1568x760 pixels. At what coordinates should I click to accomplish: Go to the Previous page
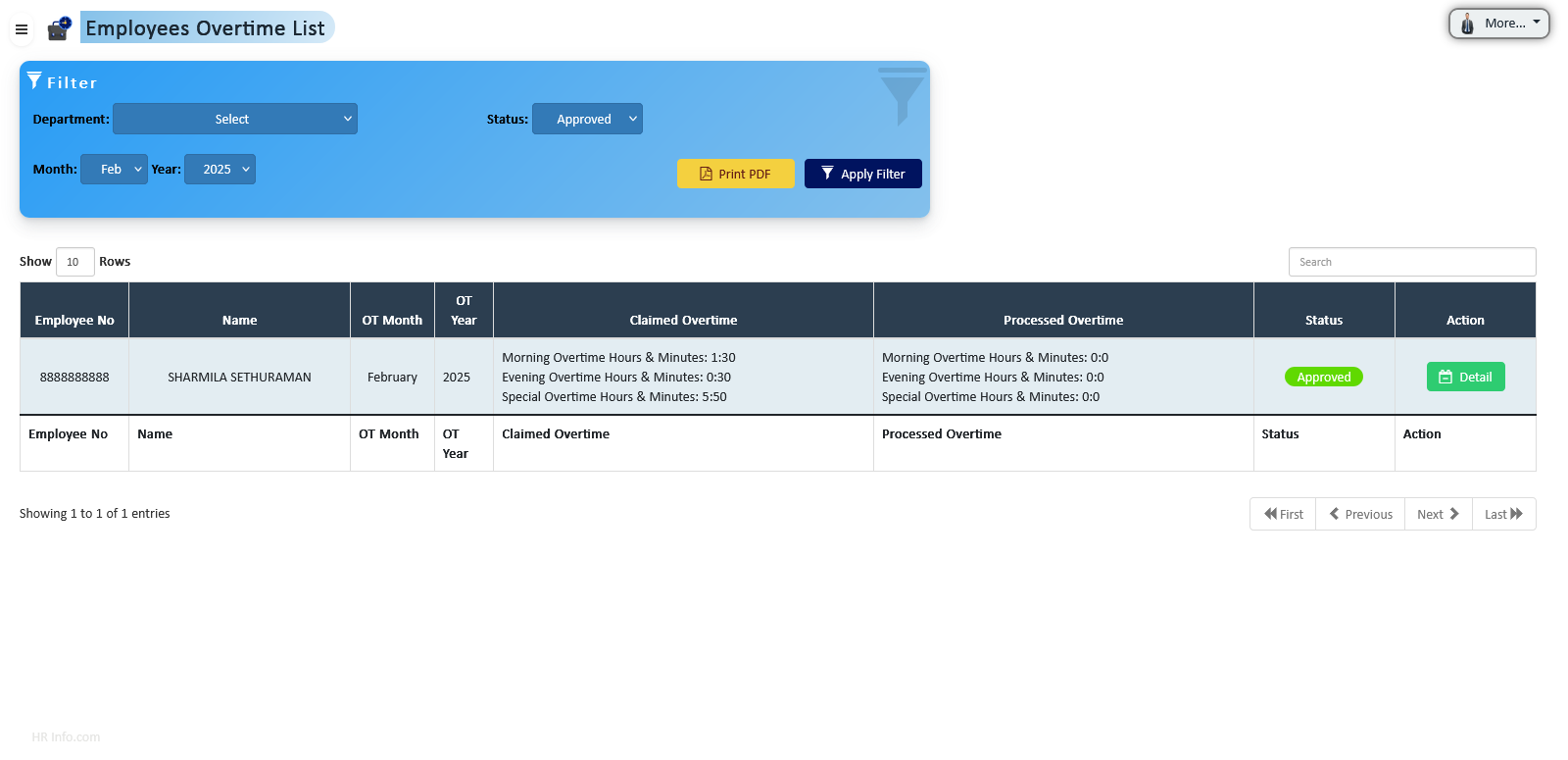[x=1360, y=514]
